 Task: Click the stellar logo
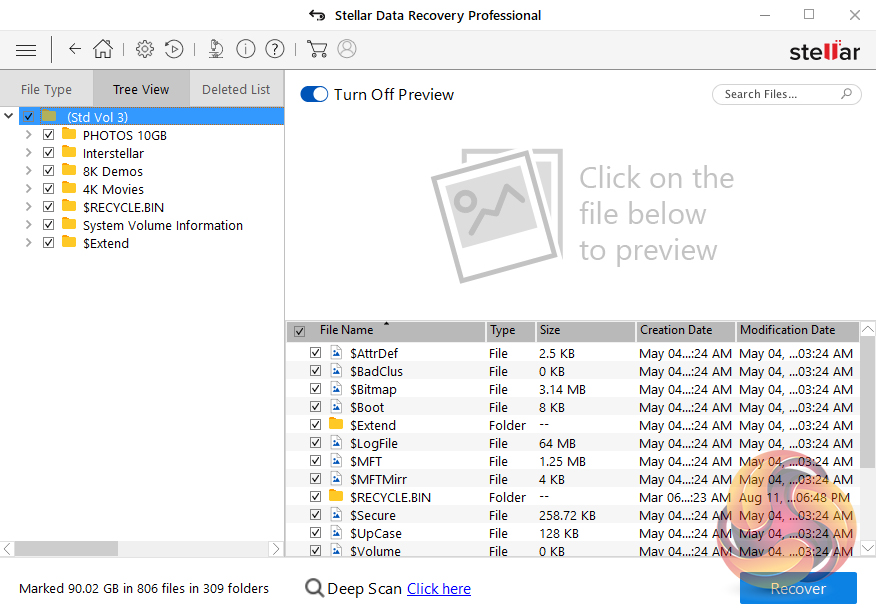pos(824,51)
